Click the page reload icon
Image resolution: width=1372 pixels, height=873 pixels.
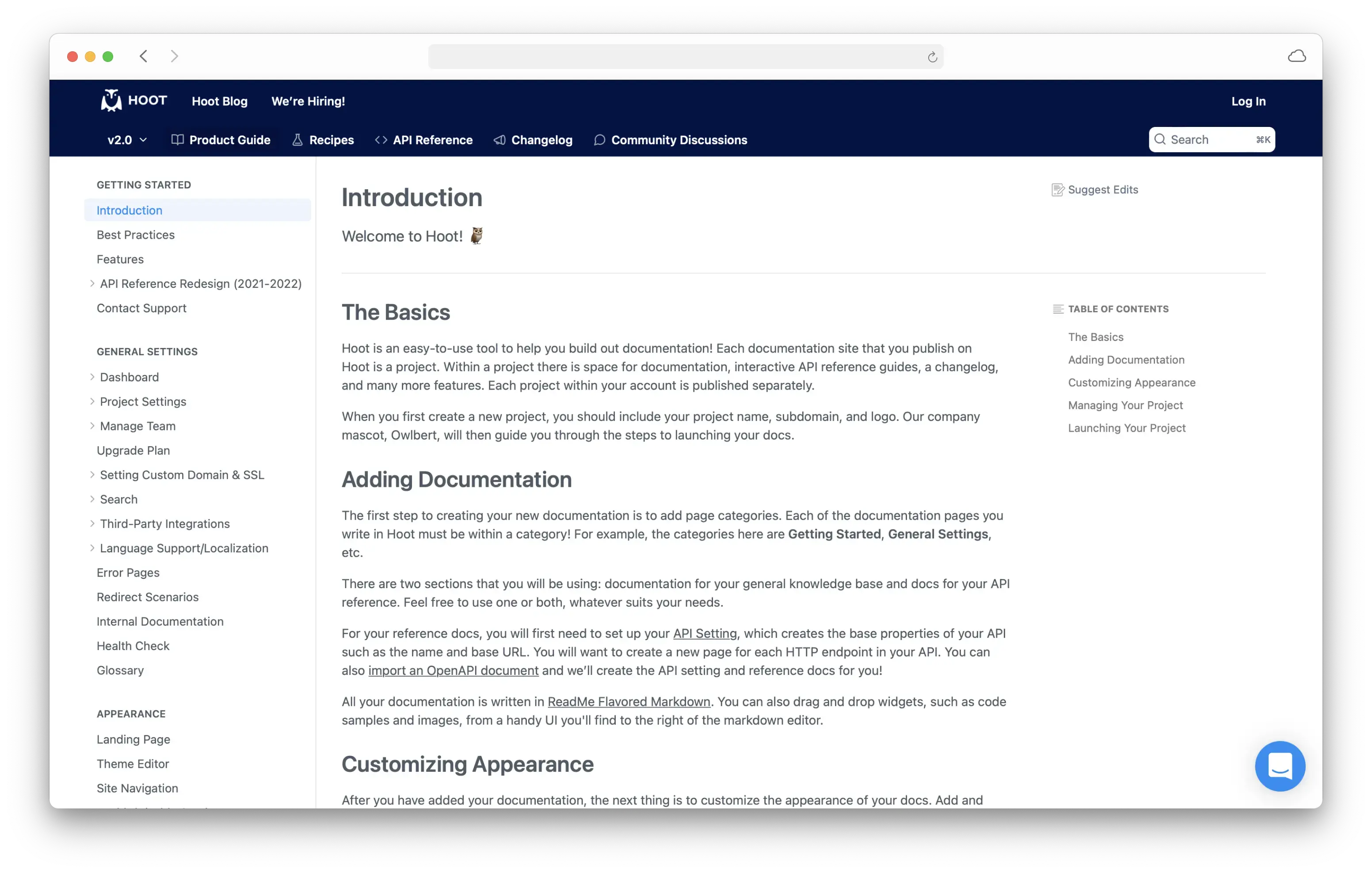[932, 57]
